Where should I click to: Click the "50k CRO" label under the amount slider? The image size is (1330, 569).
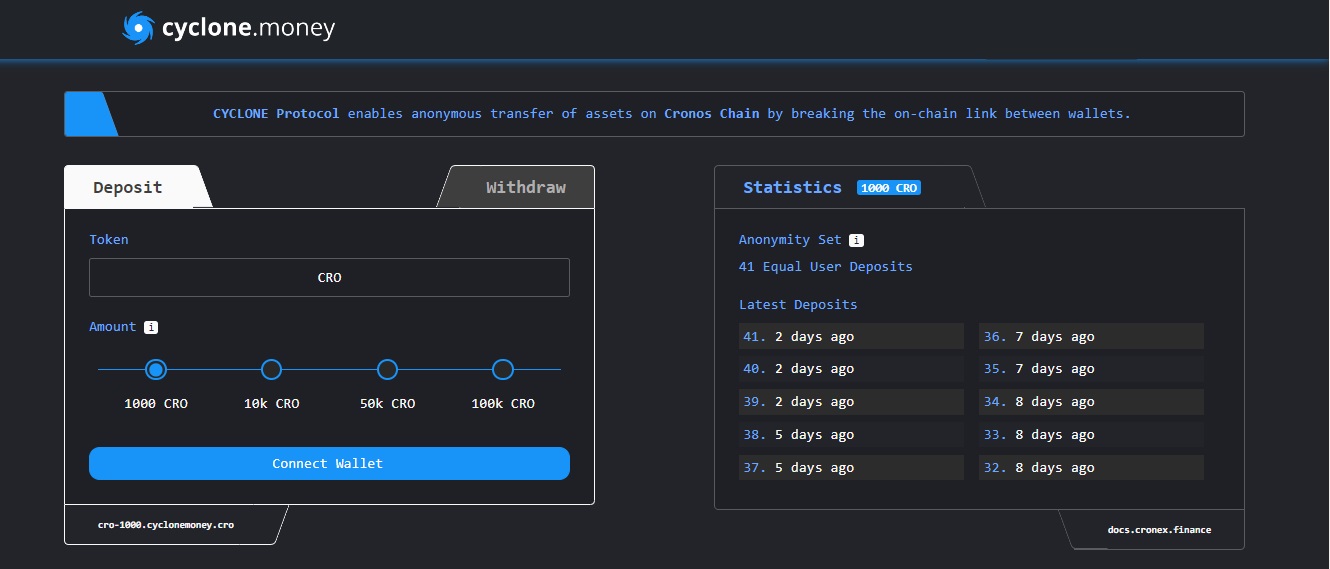[x=387, y=404]
